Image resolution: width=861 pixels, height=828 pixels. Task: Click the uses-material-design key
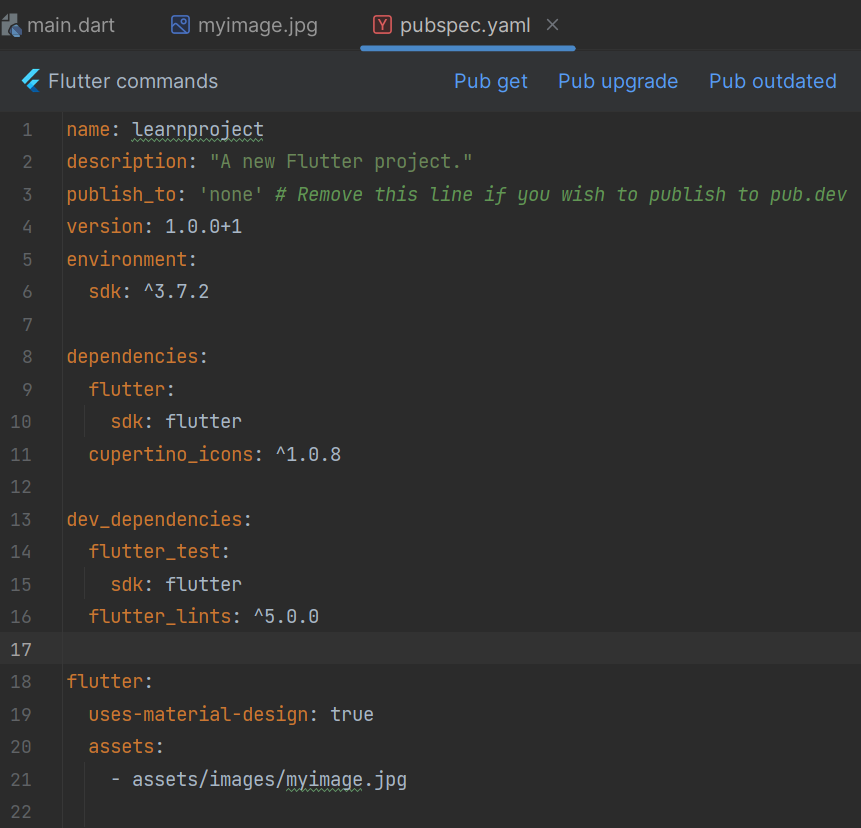coord(198,714)
